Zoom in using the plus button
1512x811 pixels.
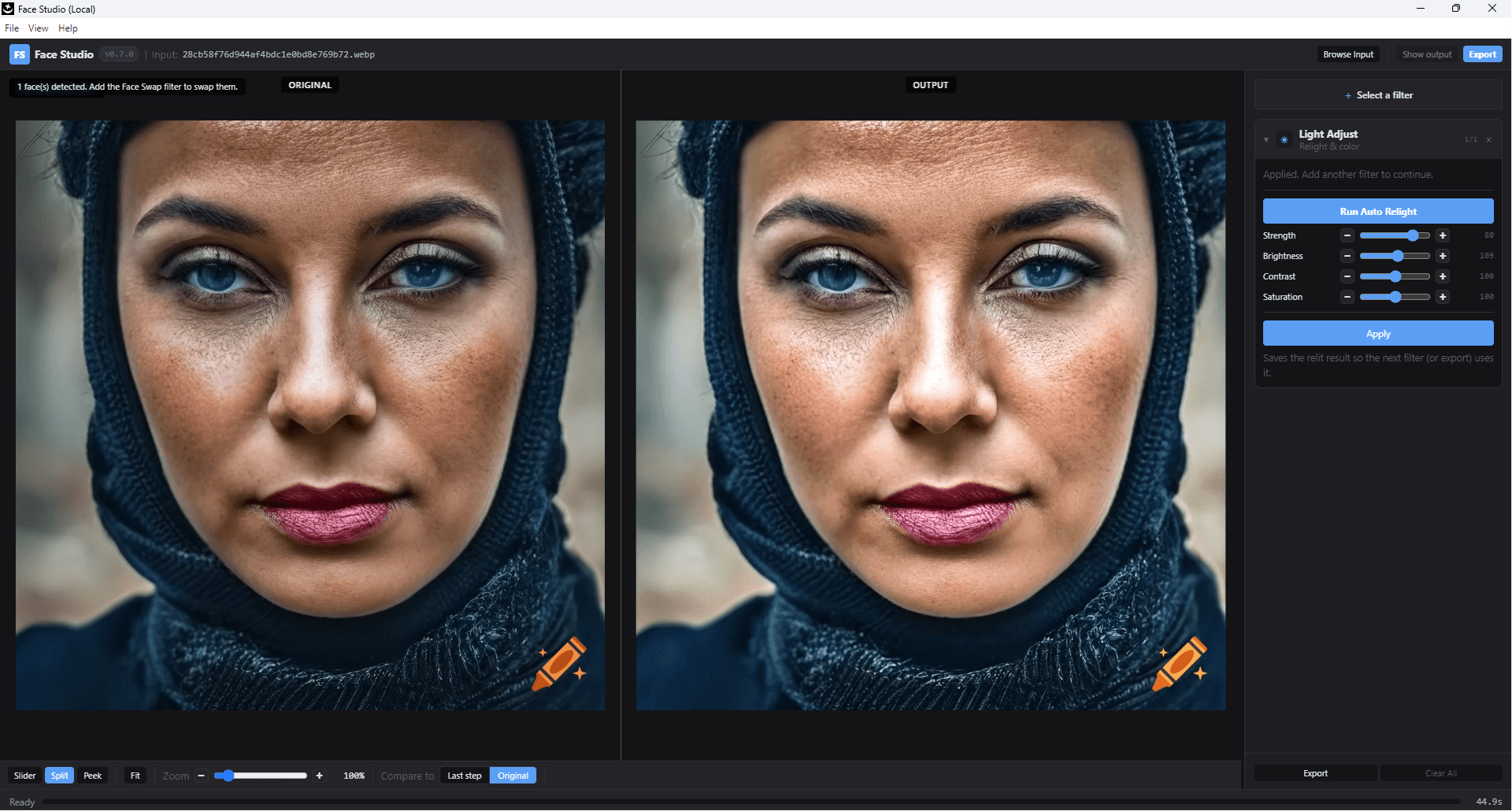click(319, 776)
